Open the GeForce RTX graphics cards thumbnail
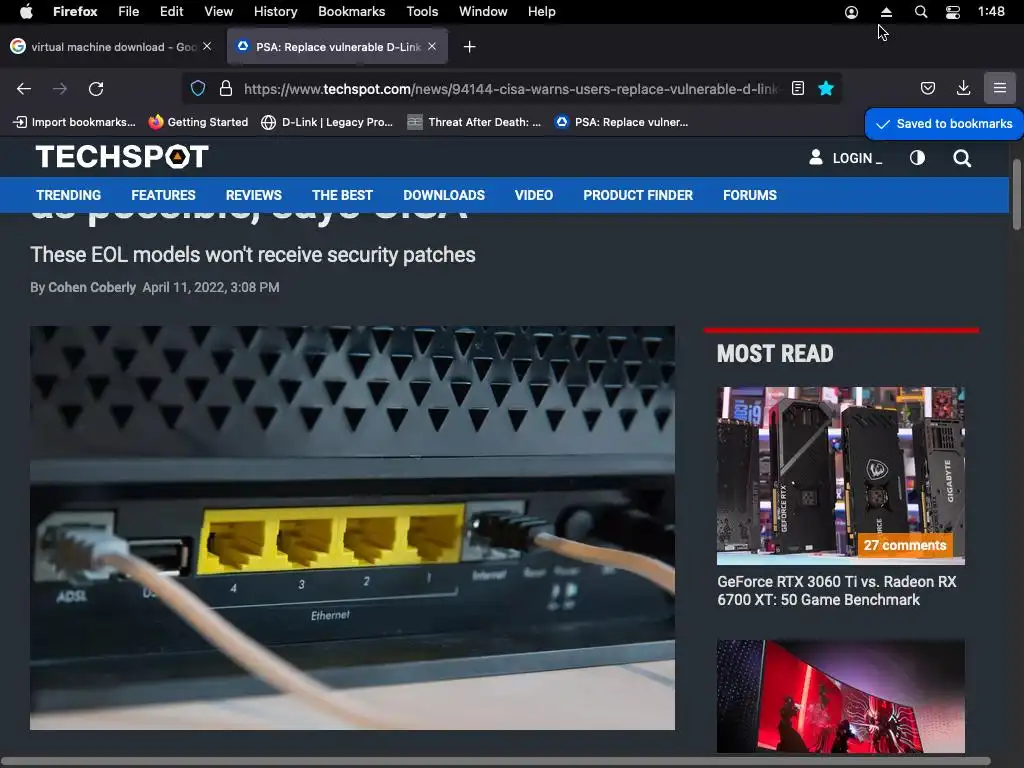The height and width of the screenshot is (768, 1024). click(840, 475)
